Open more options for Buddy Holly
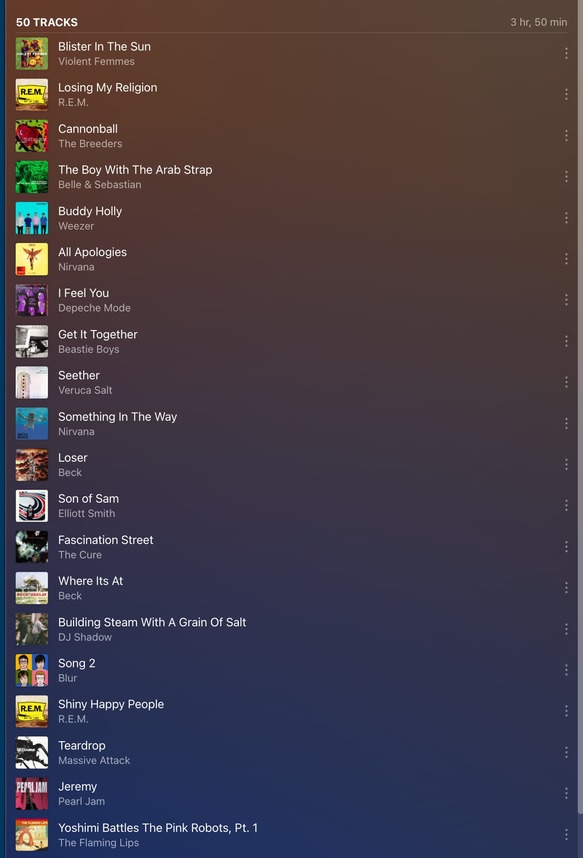Image resolution: width=583 pixels, height=858 pixels. (566, 218)
